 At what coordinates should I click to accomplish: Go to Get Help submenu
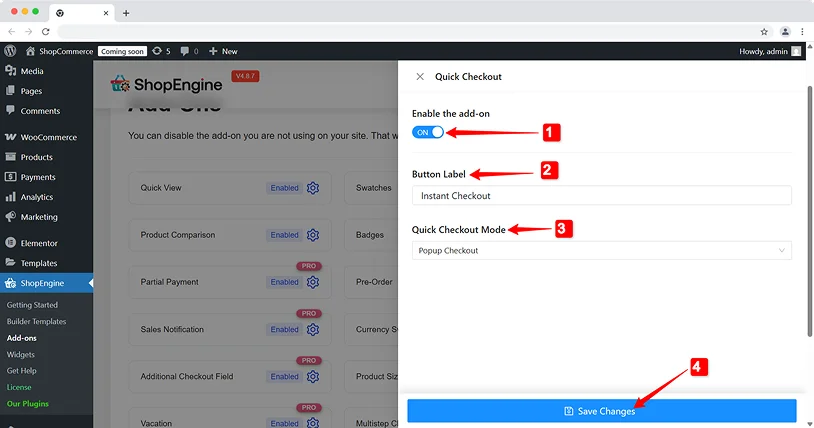tap(22, 371)
